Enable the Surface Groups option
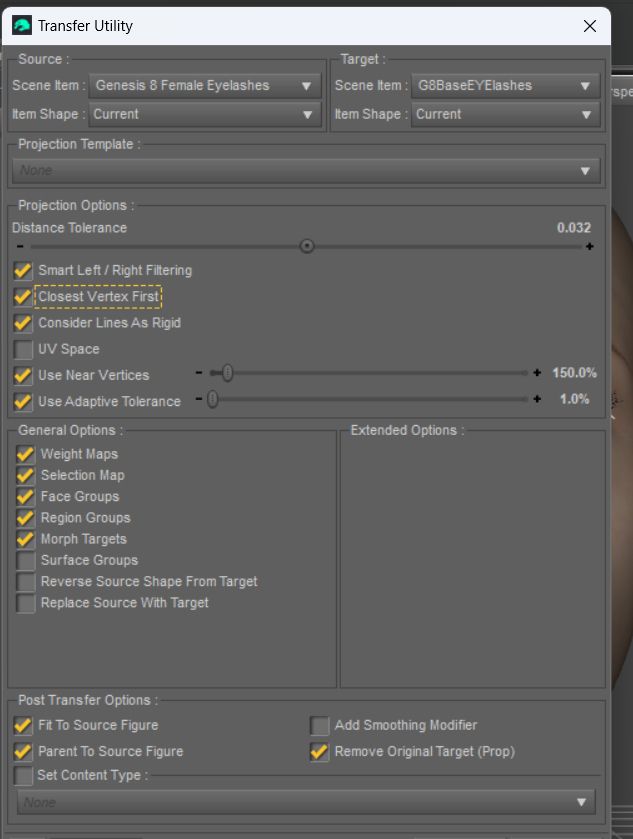 25,561
